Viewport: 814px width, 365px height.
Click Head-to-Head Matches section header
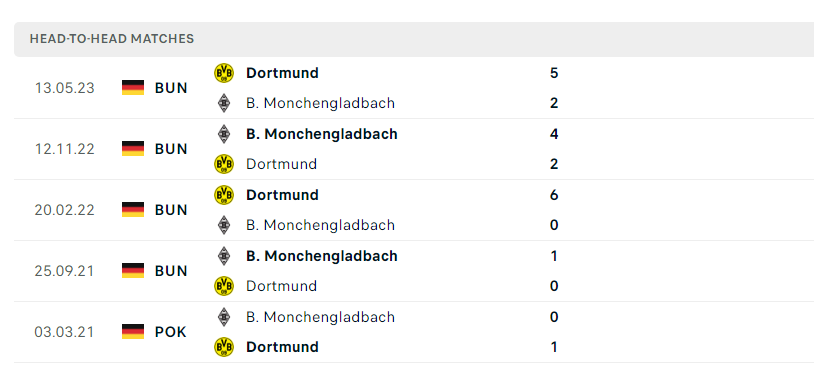[112, 39]
